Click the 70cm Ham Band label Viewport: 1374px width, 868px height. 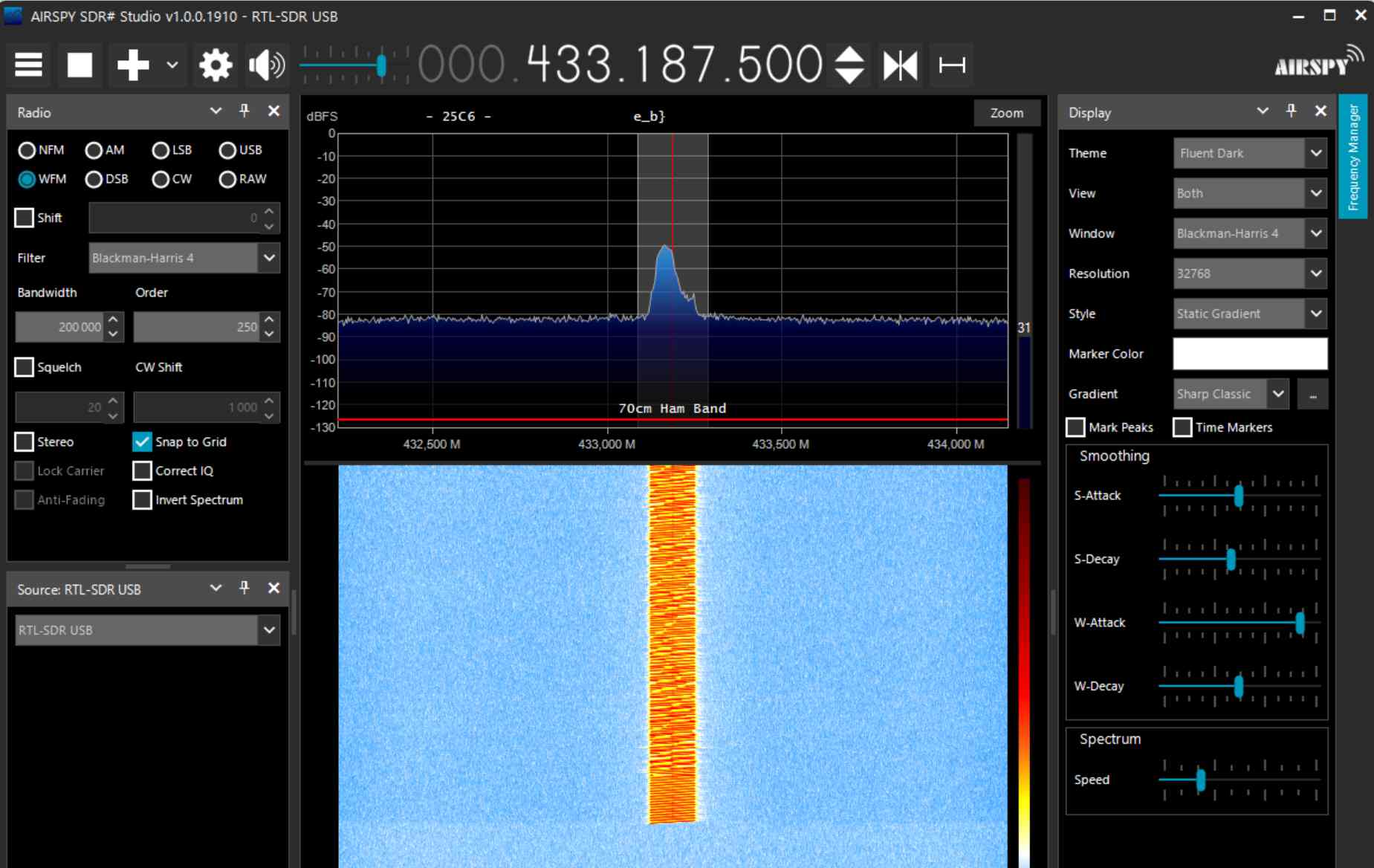[x=673, y=408]
